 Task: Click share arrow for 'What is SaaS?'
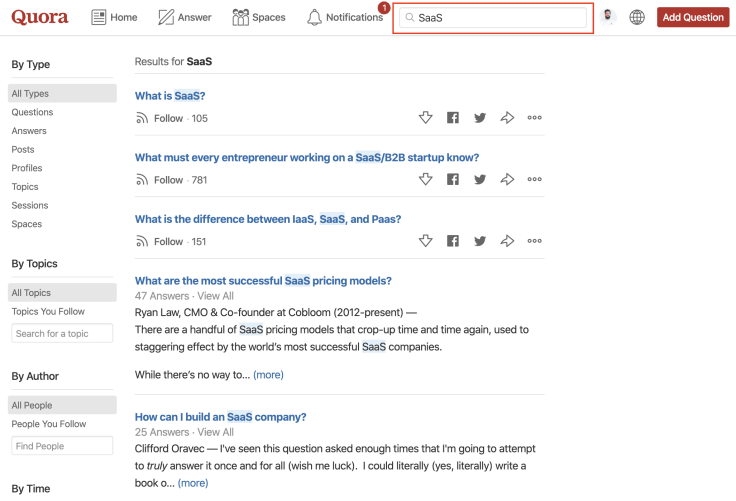pyautogui.click(x=507, y=117)
